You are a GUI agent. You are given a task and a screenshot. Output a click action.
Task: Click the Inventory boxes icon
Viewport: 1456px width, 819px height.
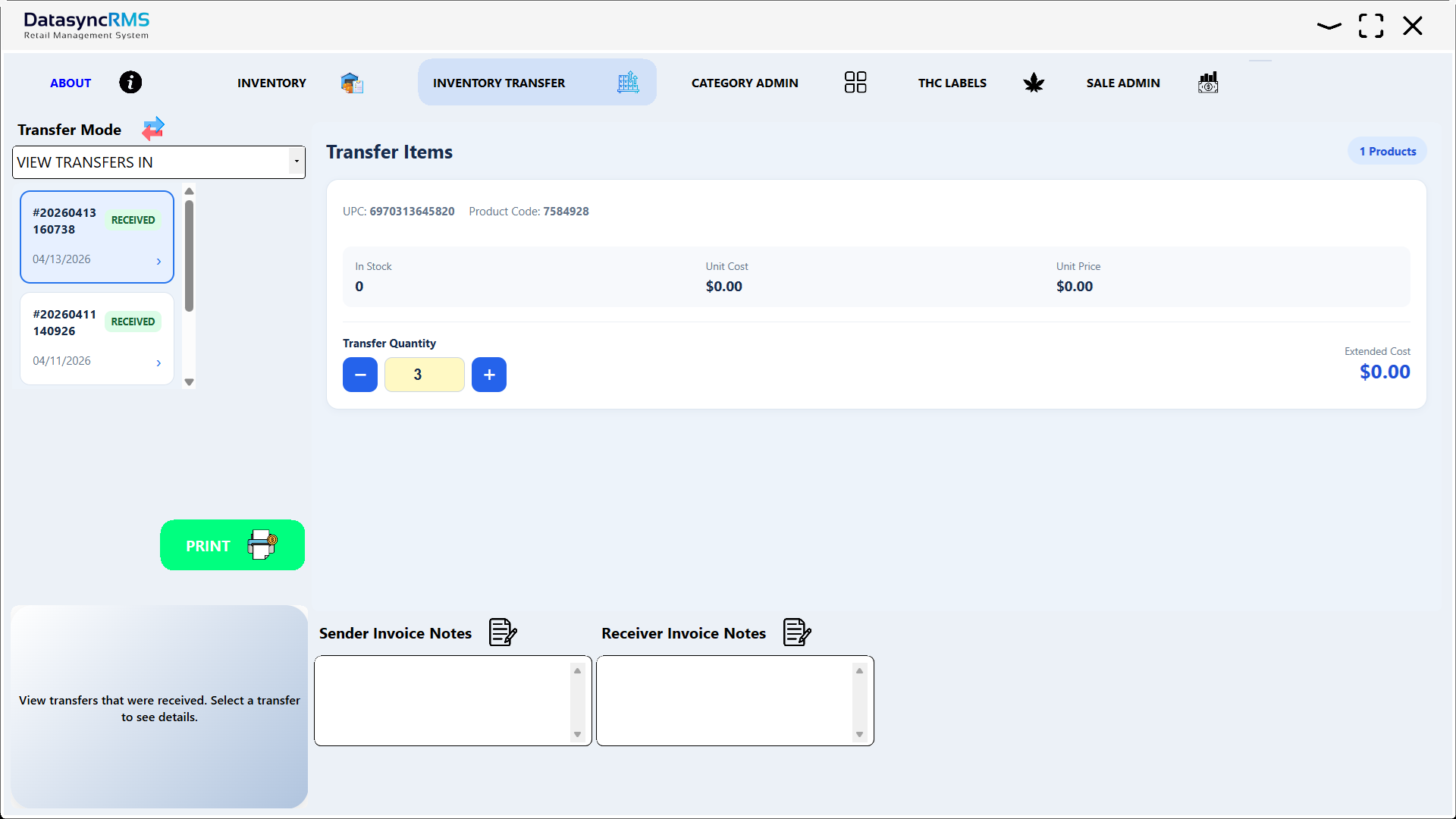point(352,83)
